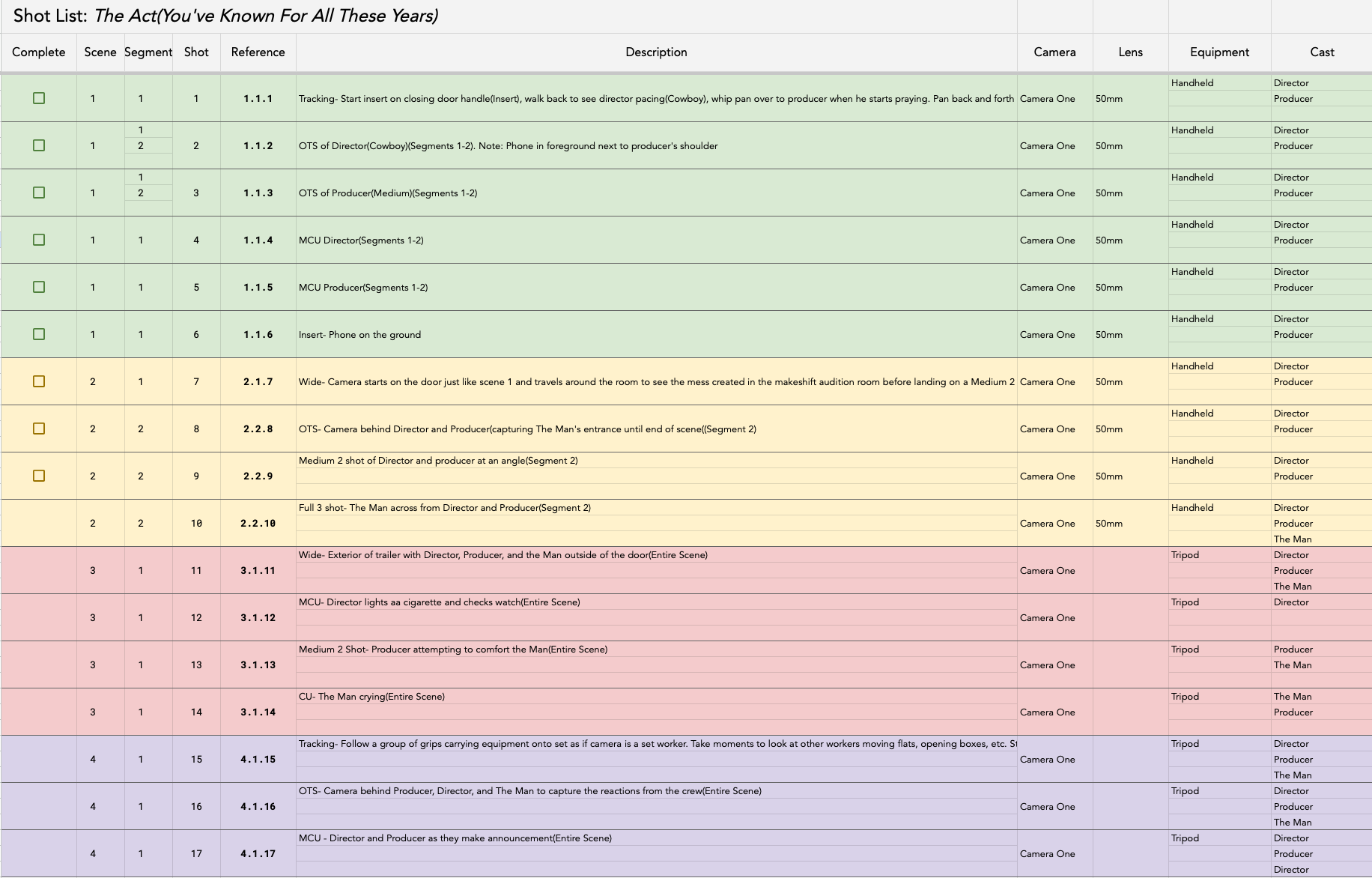Select the 'OTS of Producer(Medium)' description cell
The width and height of the screenshot is (1372, 878).
point(656,193)
